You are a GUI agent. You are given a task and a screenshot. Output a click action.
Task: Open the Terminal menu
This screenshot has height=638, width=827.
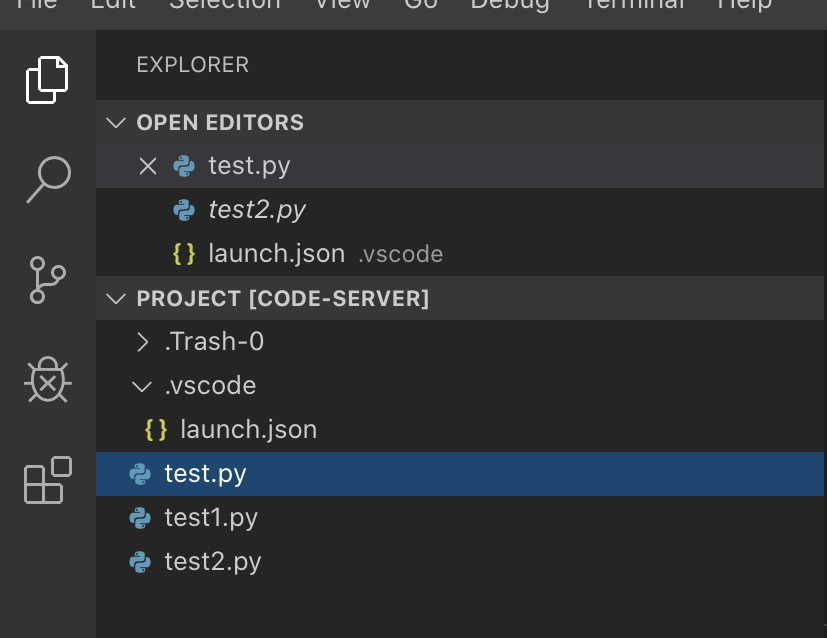pos(634,4)
